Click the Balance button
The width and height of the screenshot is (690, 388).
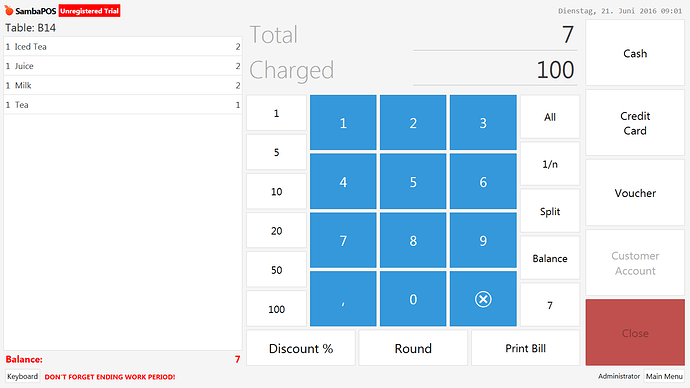click(550, 258)
